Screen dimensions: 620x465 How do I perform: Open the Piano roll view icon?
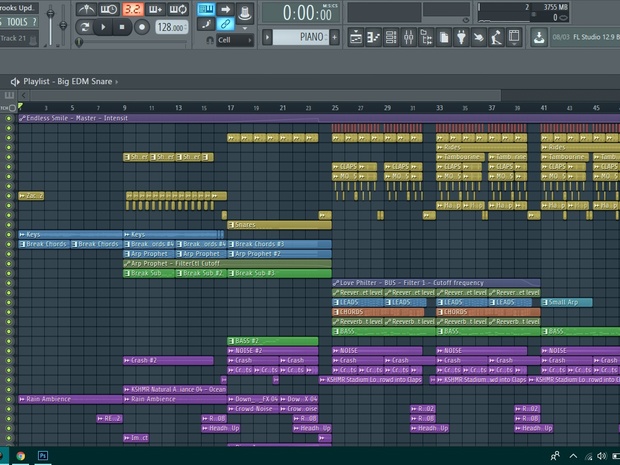point(373,38)
